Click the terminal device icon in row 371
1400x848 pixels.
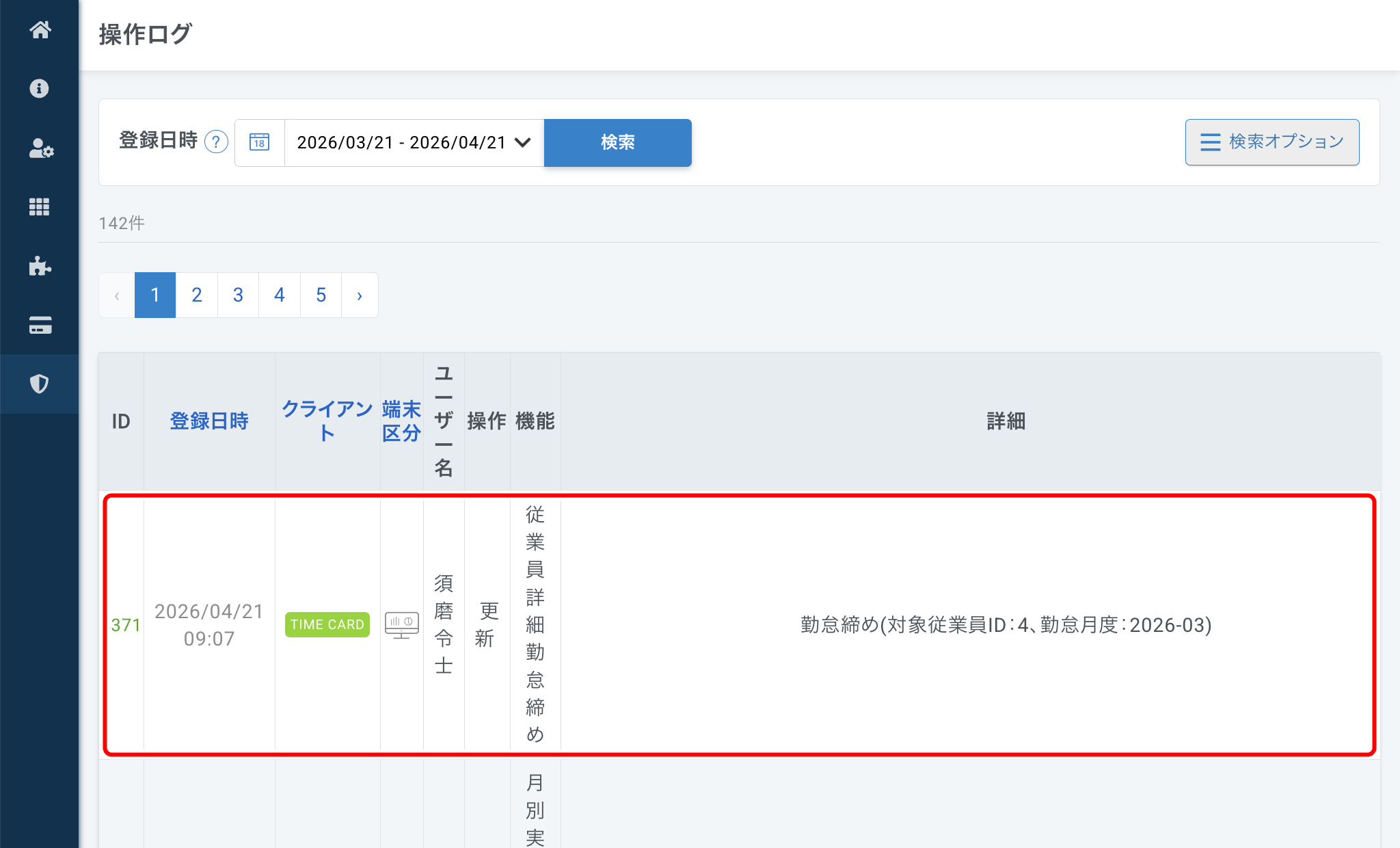(401, 624)
